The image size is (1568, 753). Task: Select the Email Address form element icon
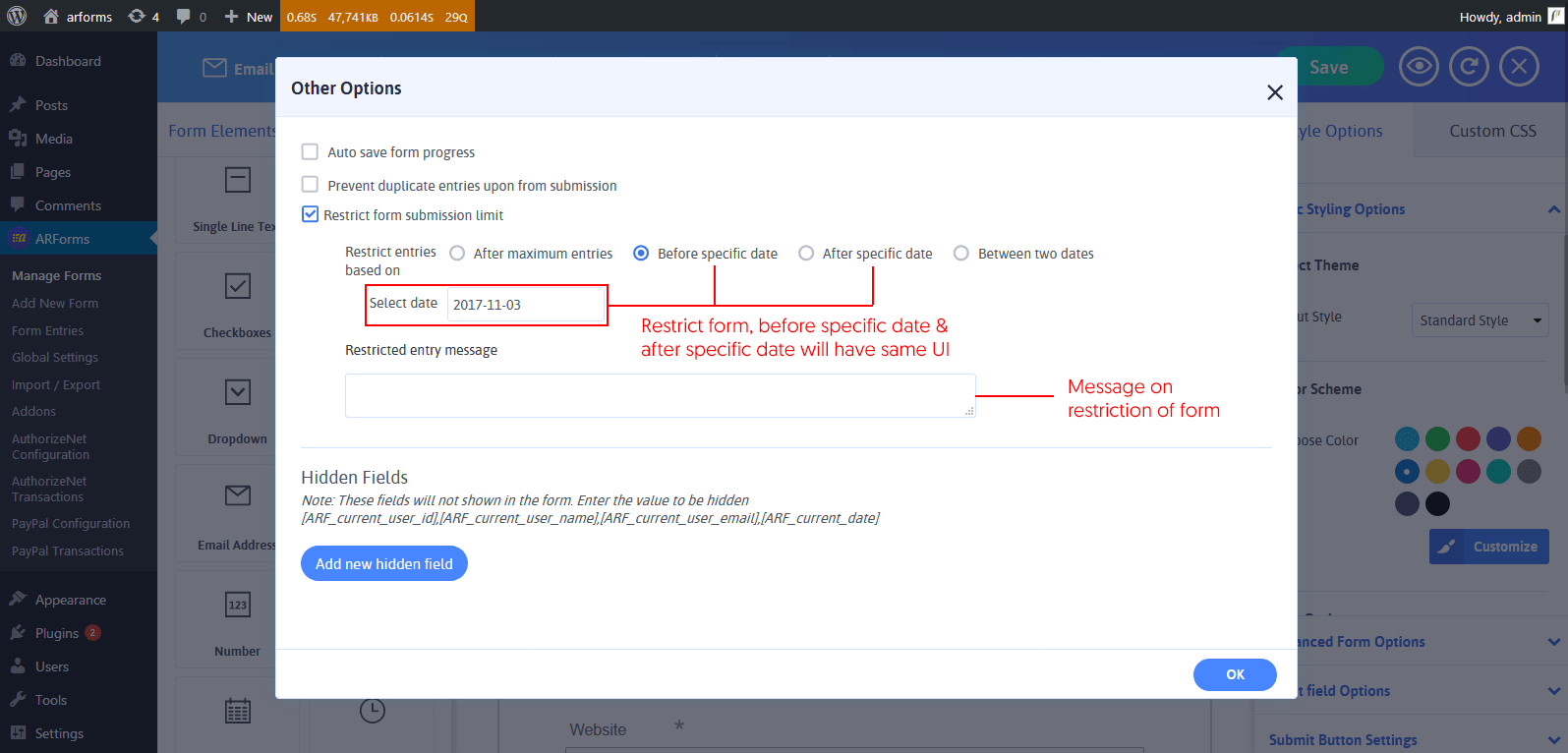pyautogui.click(x=238, y=495)
